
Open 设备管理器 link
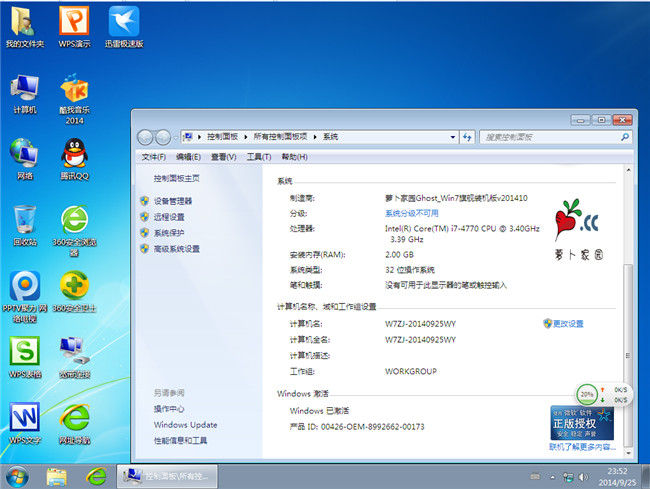tap(172, 201)
